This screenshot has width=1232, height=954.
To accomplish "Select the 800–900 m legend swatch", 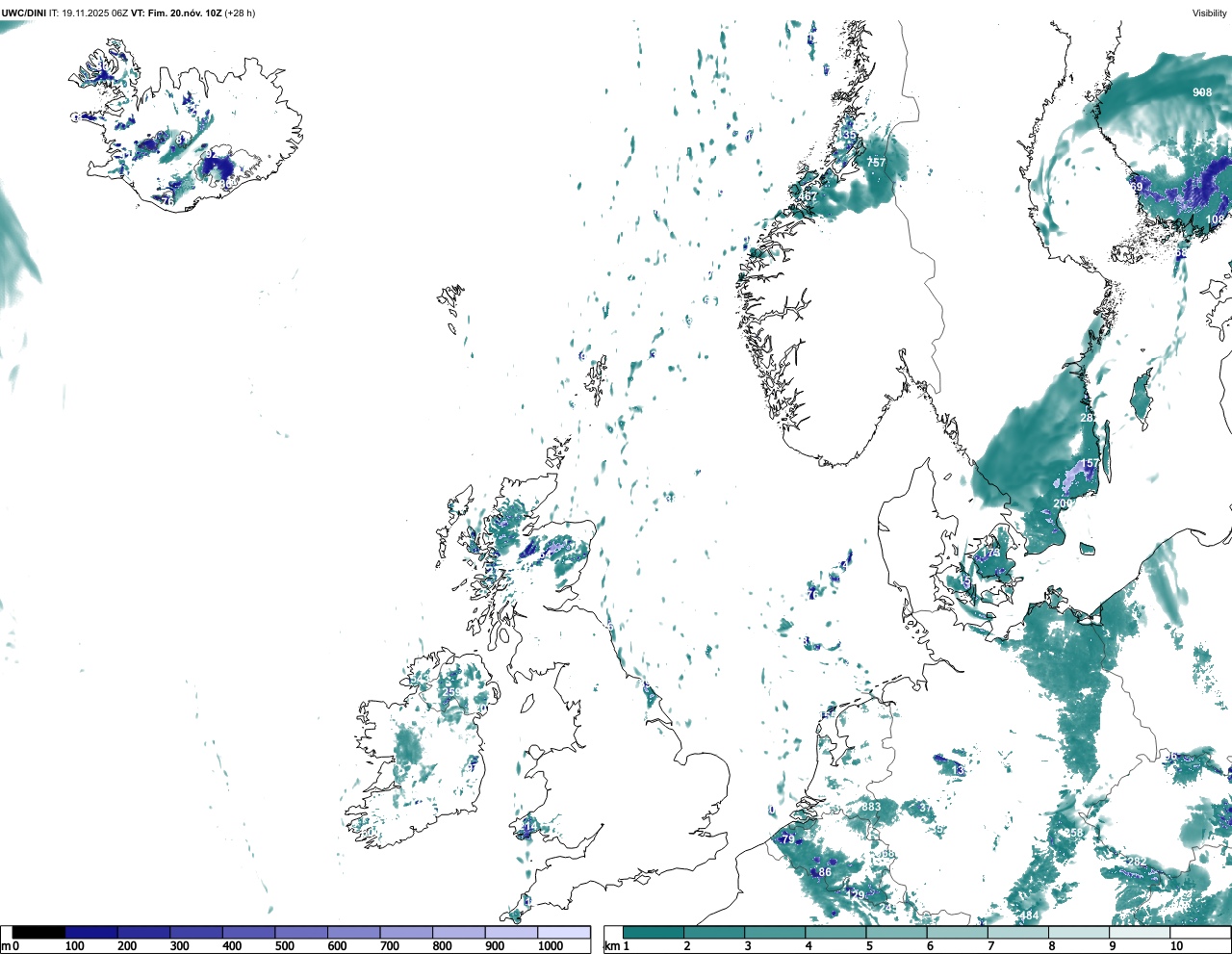I will [x=458, y=932].
